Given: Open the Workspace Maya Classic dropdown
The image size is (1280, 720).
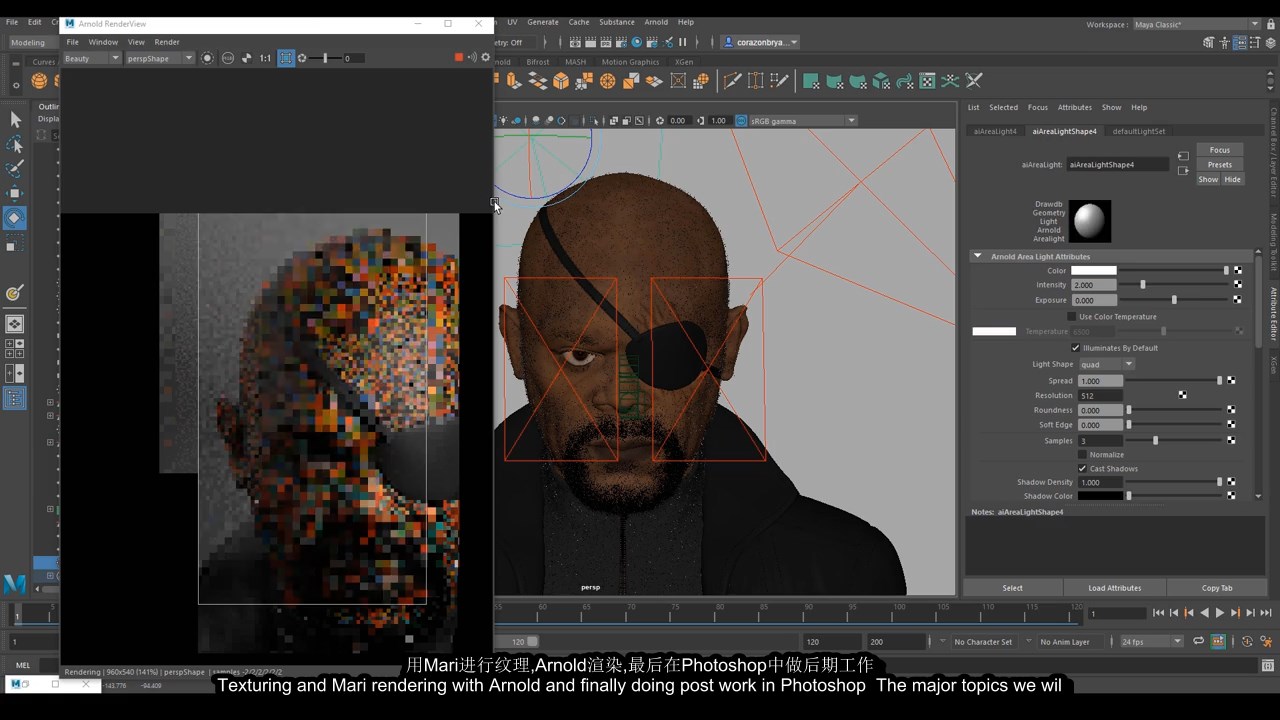Looking at the screenshot, I should tap(1197, 24).
